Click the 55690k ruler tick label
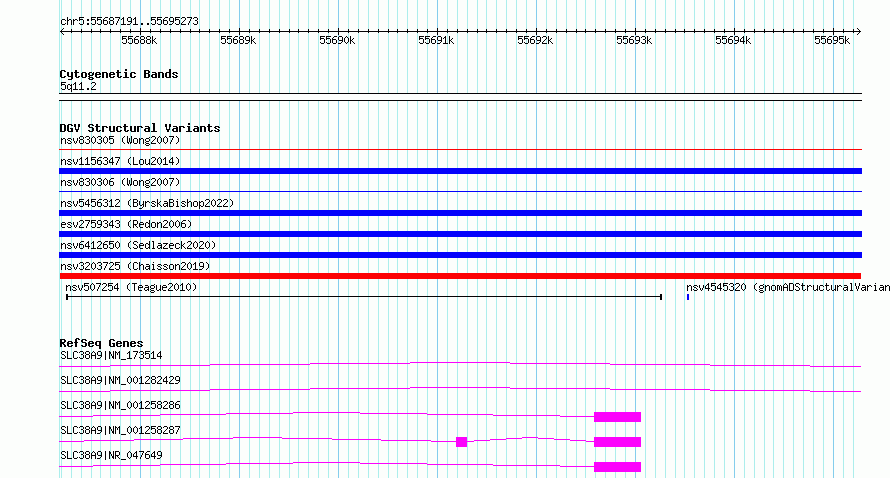 (337, 40)
